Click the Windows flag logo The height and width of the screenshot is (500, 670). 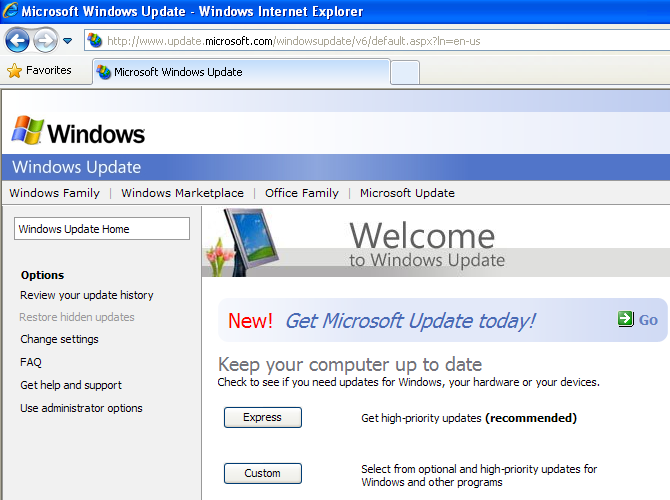pyautogui.click(x=27, y=130)
